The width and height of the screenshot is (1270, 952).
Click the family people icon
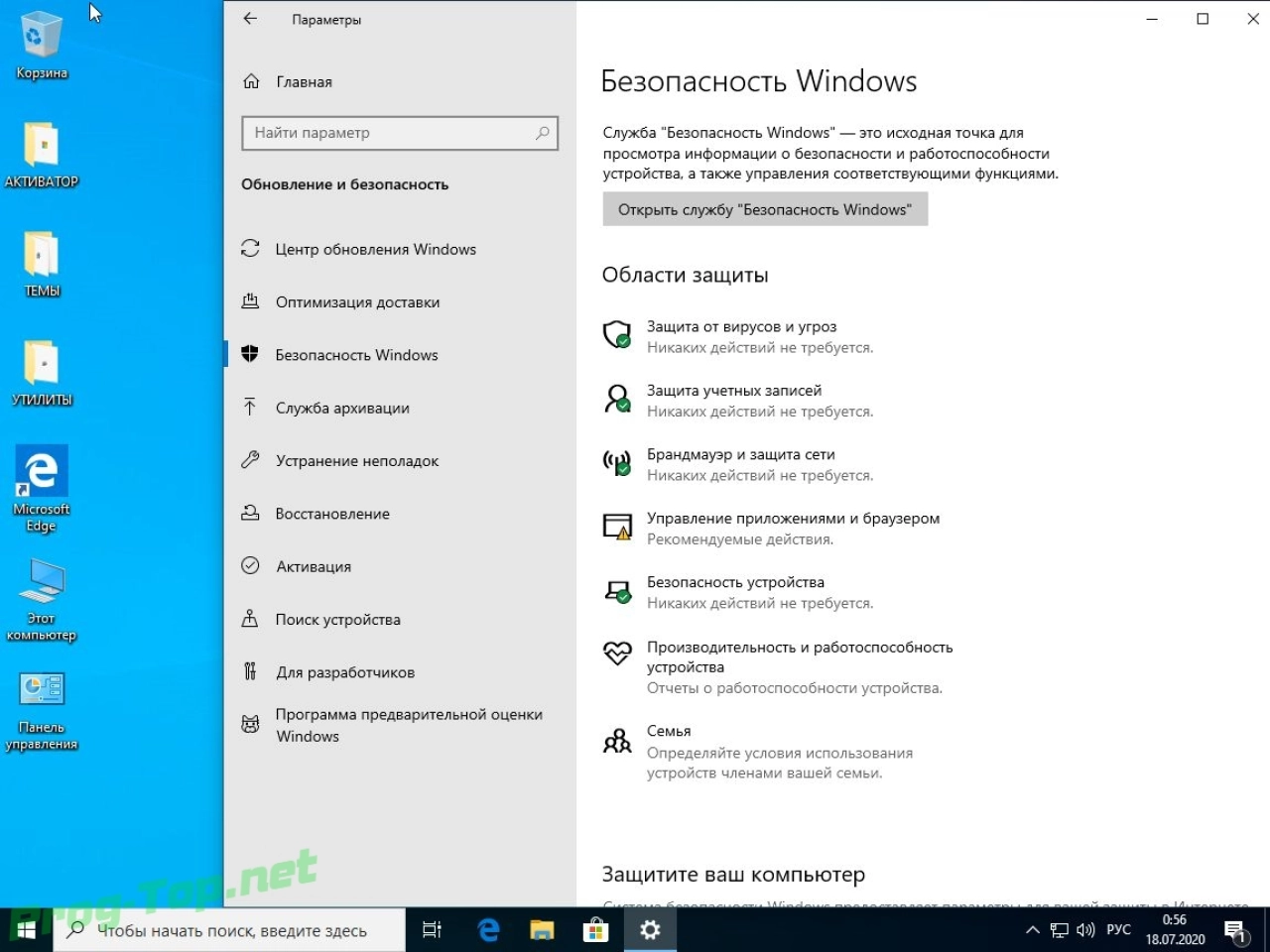[617, 740]
